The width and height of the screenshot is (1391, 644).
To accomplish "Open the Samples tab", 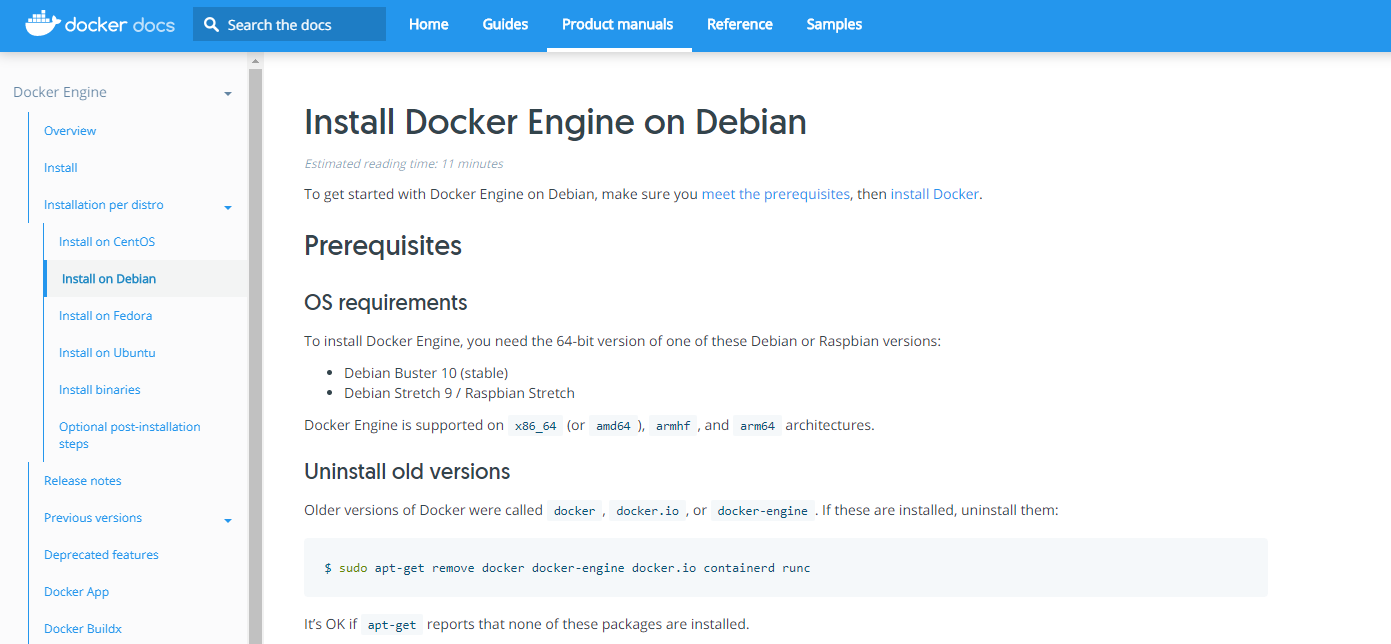I will coord(834,24).
